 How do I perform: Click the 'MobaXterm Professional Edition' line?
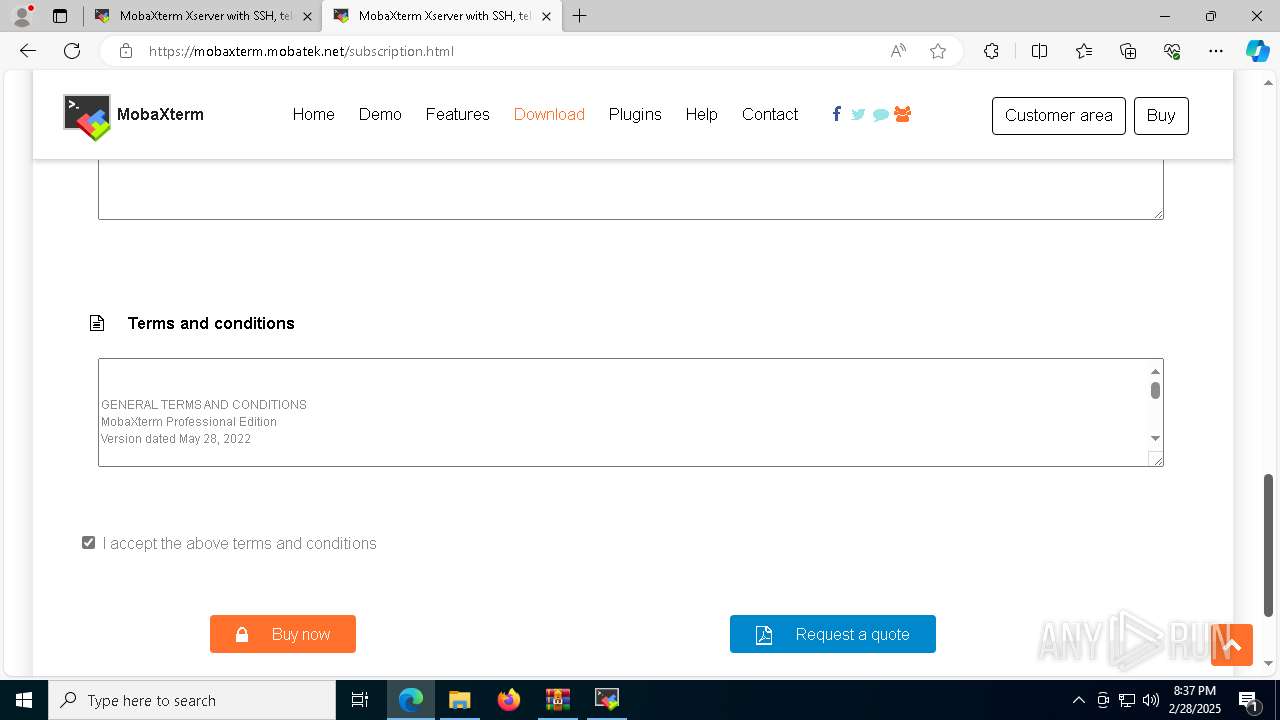click(x=189, y=422)
